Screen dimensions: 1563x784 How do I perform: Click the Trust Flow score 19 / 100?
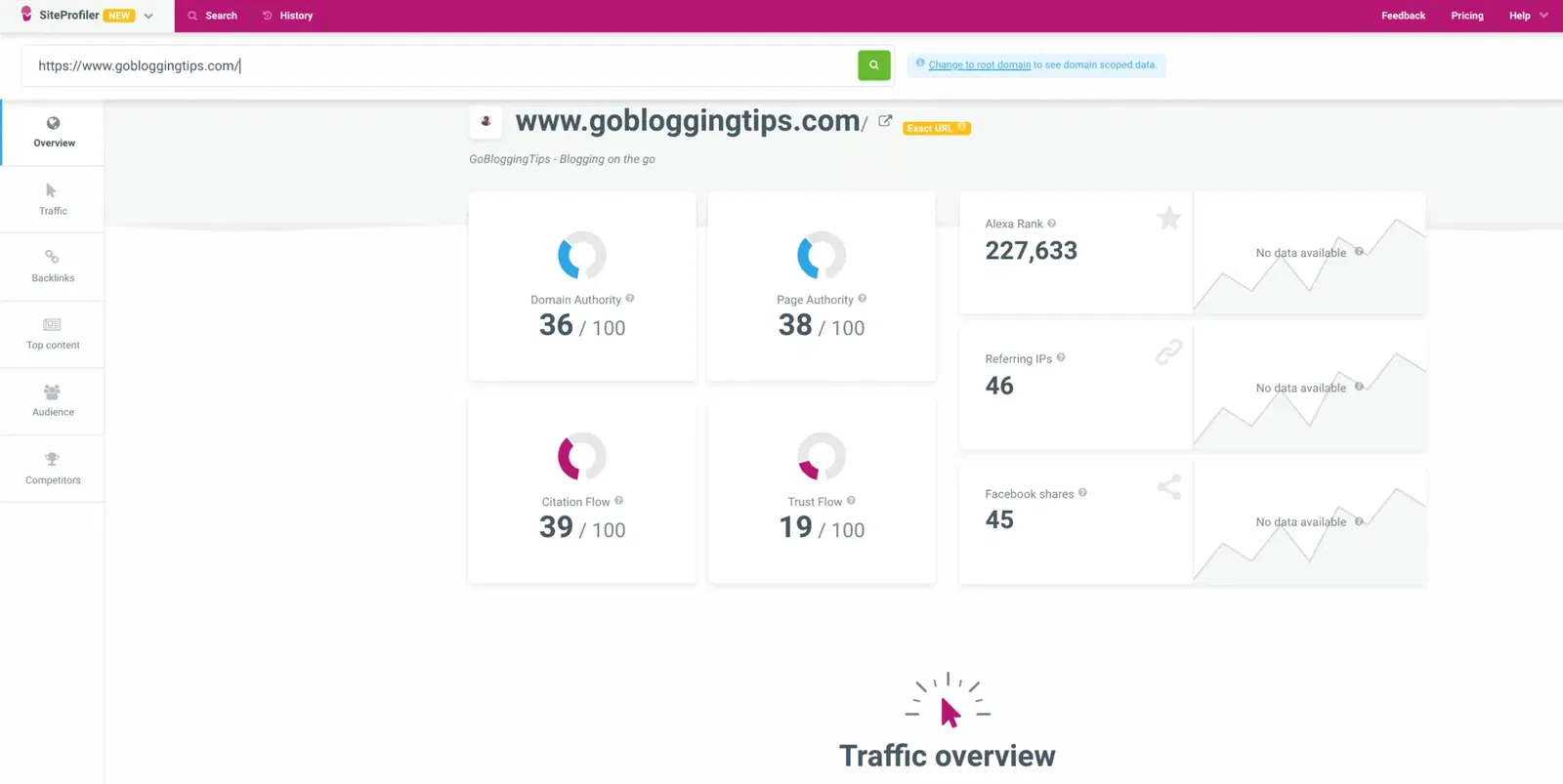[x=822, y=527]
